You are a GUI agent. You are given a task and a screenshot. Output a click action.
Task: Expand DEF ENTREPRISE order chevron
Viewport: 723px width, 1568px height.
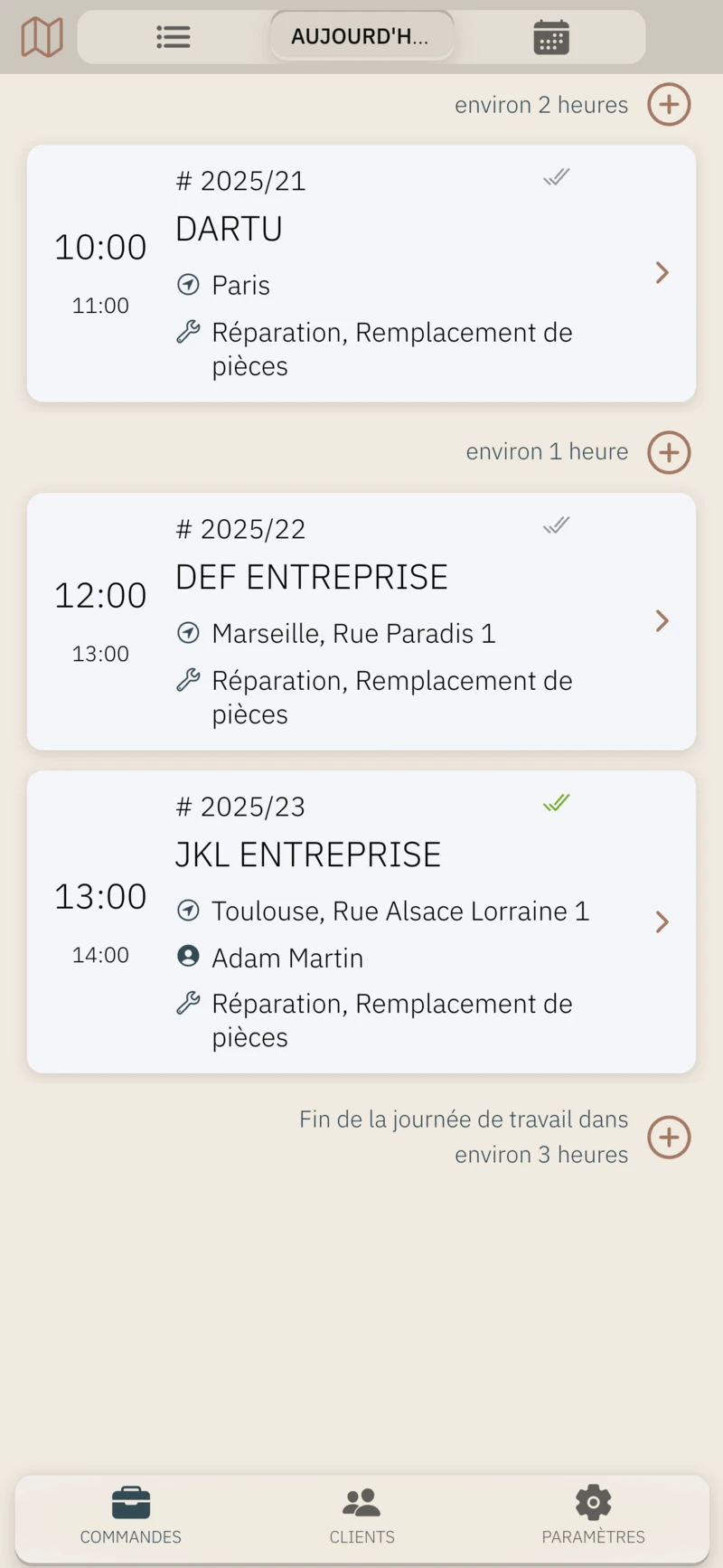pyautogui.click(x=662, y=621)
